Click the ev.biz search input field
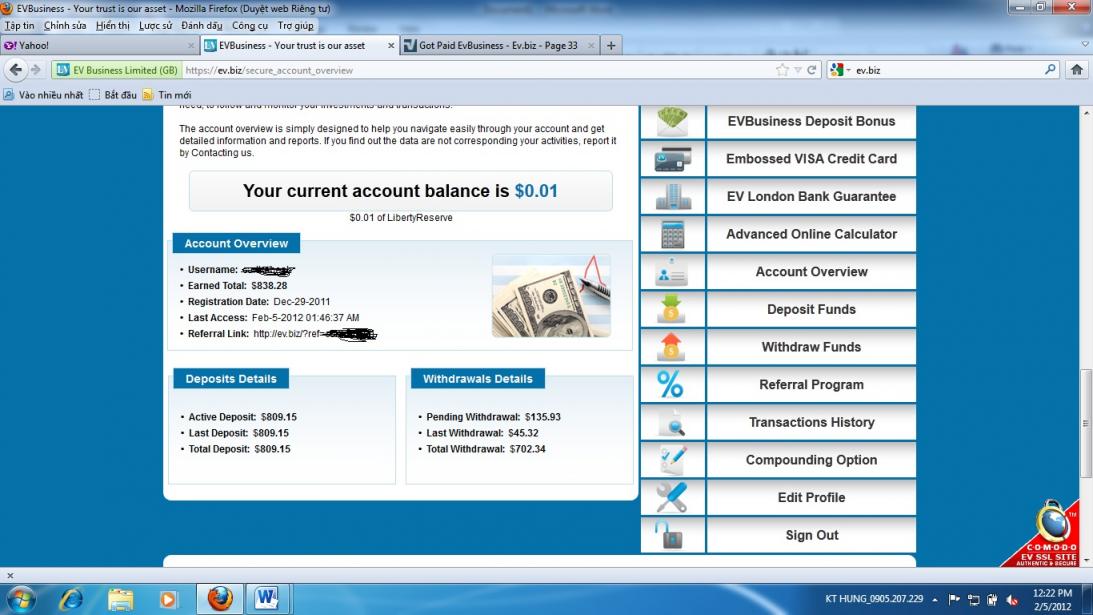Screen dimensions: 1093x615 click(x=947, y=70)
